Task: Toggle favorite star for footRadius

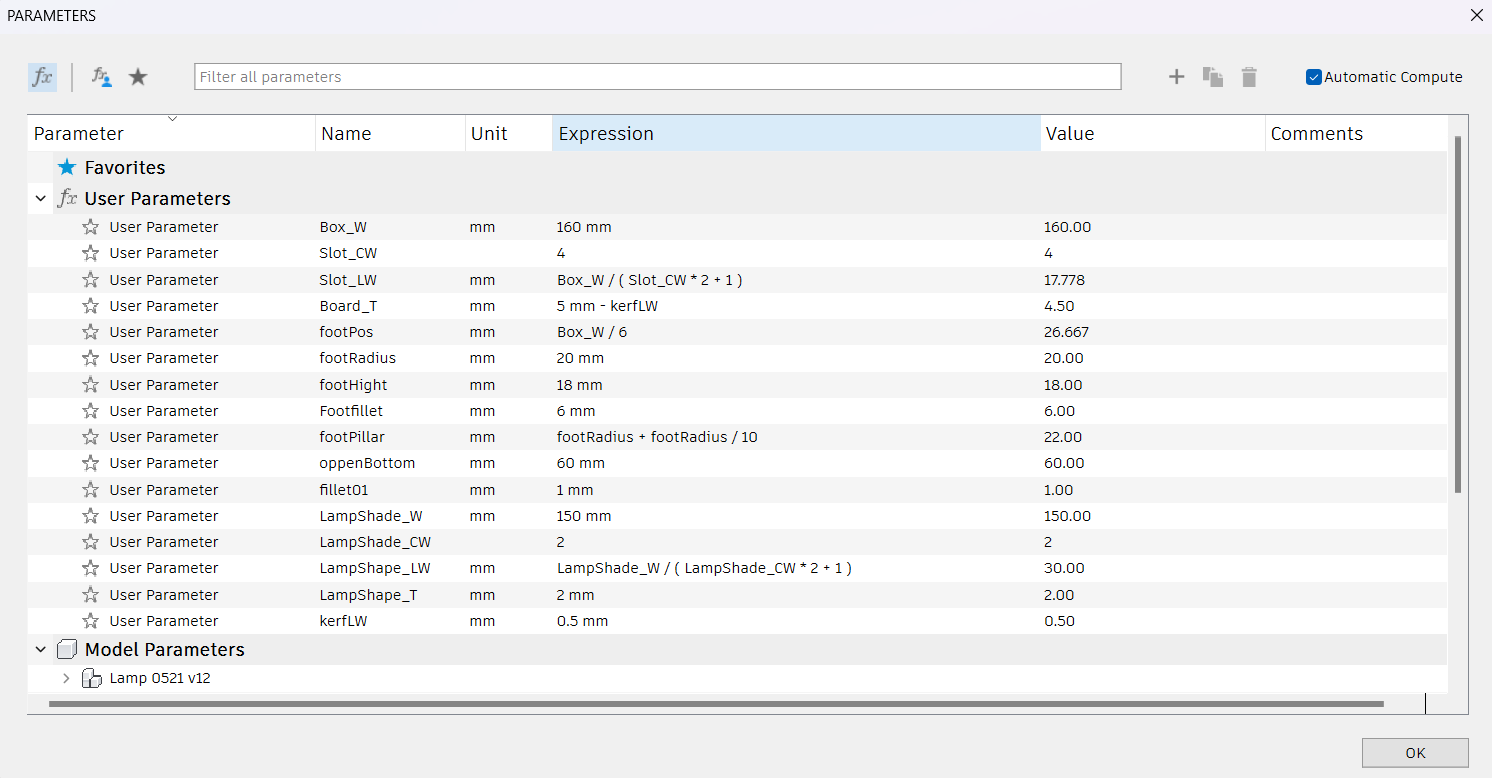Action: point(91,358)
